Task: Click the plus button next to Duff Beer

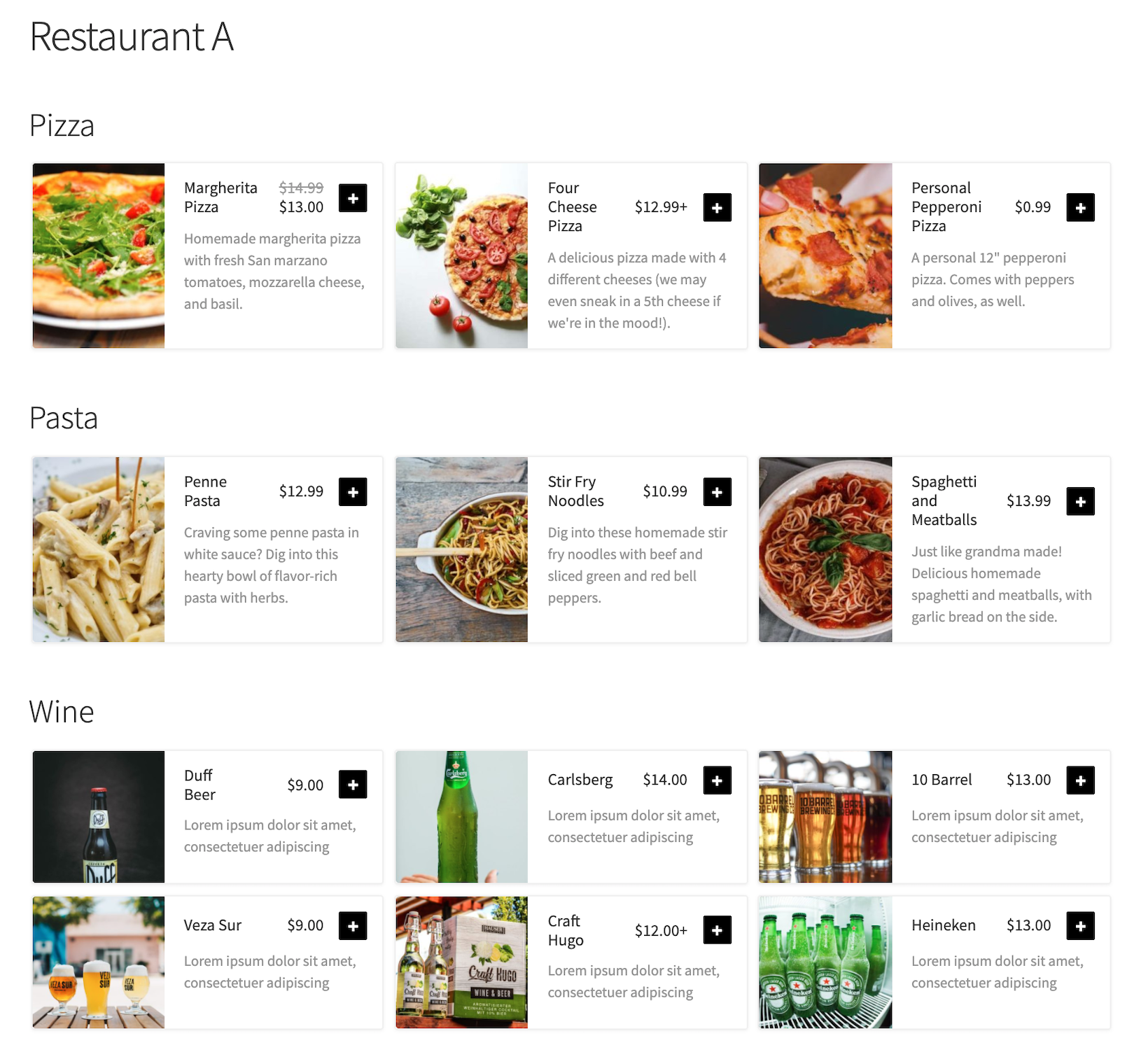Action: tap(353, 785)
